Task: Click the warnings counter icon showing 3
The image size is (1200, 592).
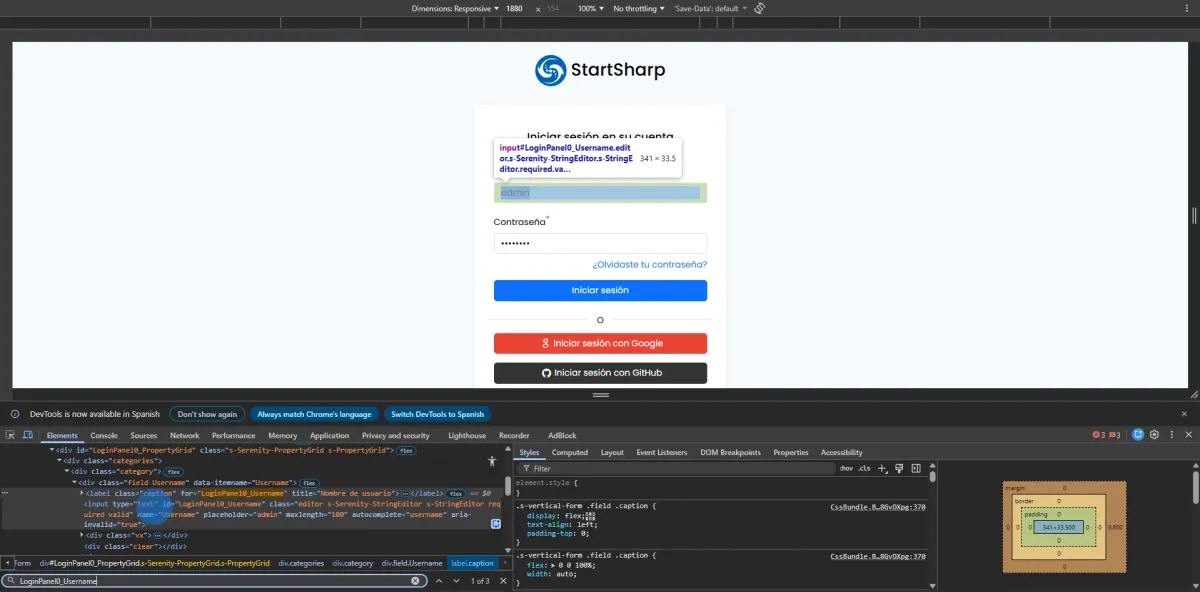Action: pos(1110,435)
